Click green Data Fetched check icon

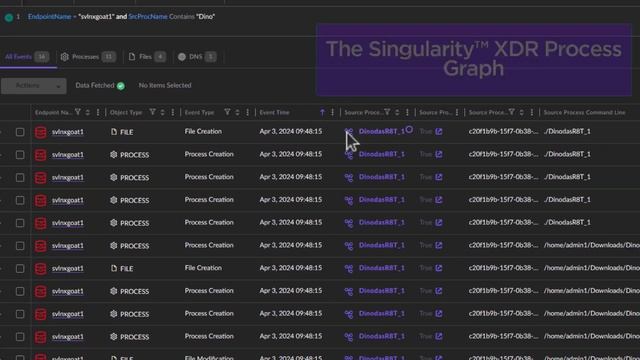pyautogui.click(x=121, y=86)
